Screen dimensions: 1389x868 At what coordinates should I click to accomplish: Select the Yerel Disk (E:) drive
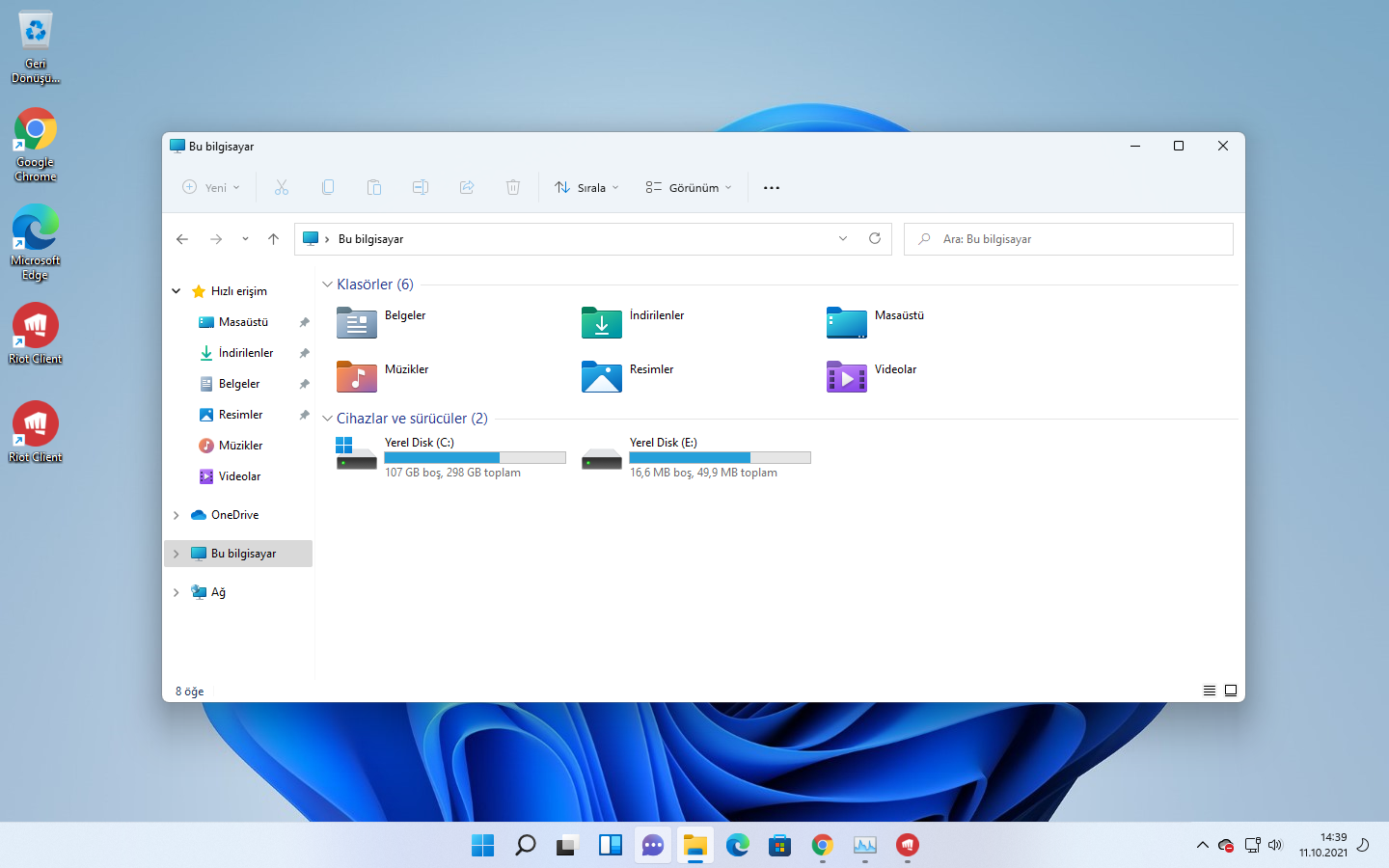695,457
